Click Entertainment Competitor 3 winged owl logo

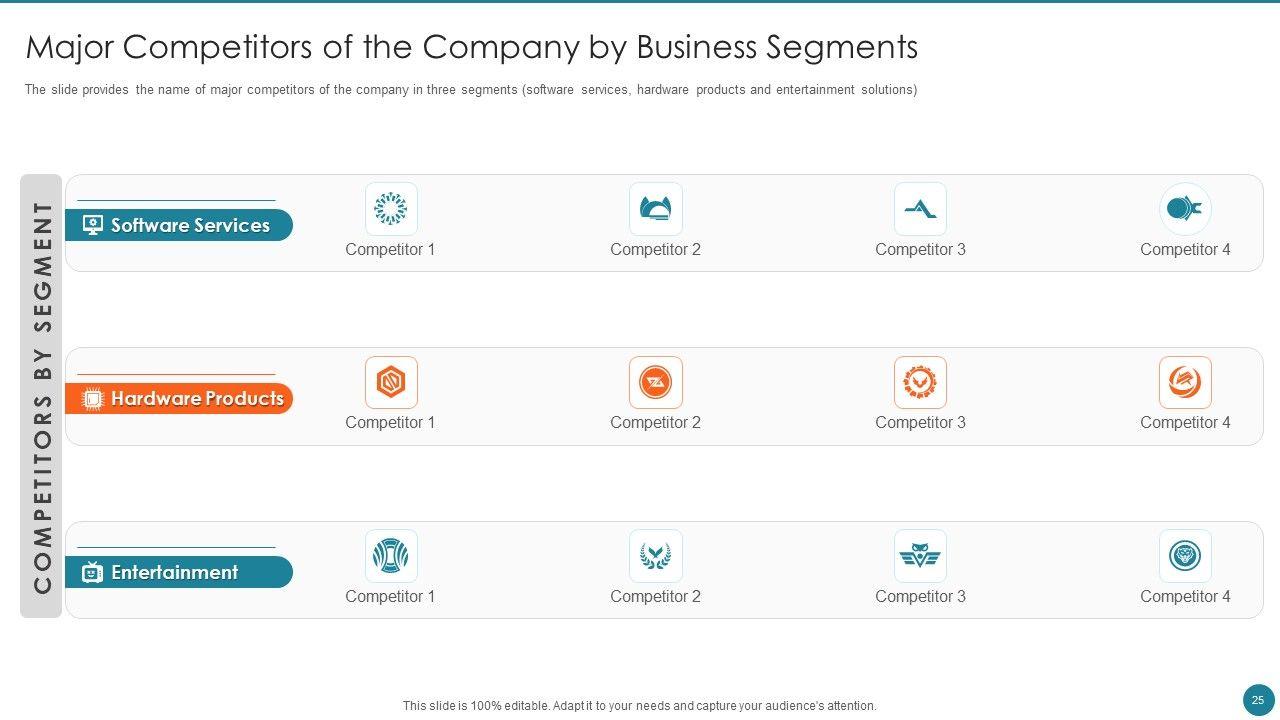click(920, 556)
